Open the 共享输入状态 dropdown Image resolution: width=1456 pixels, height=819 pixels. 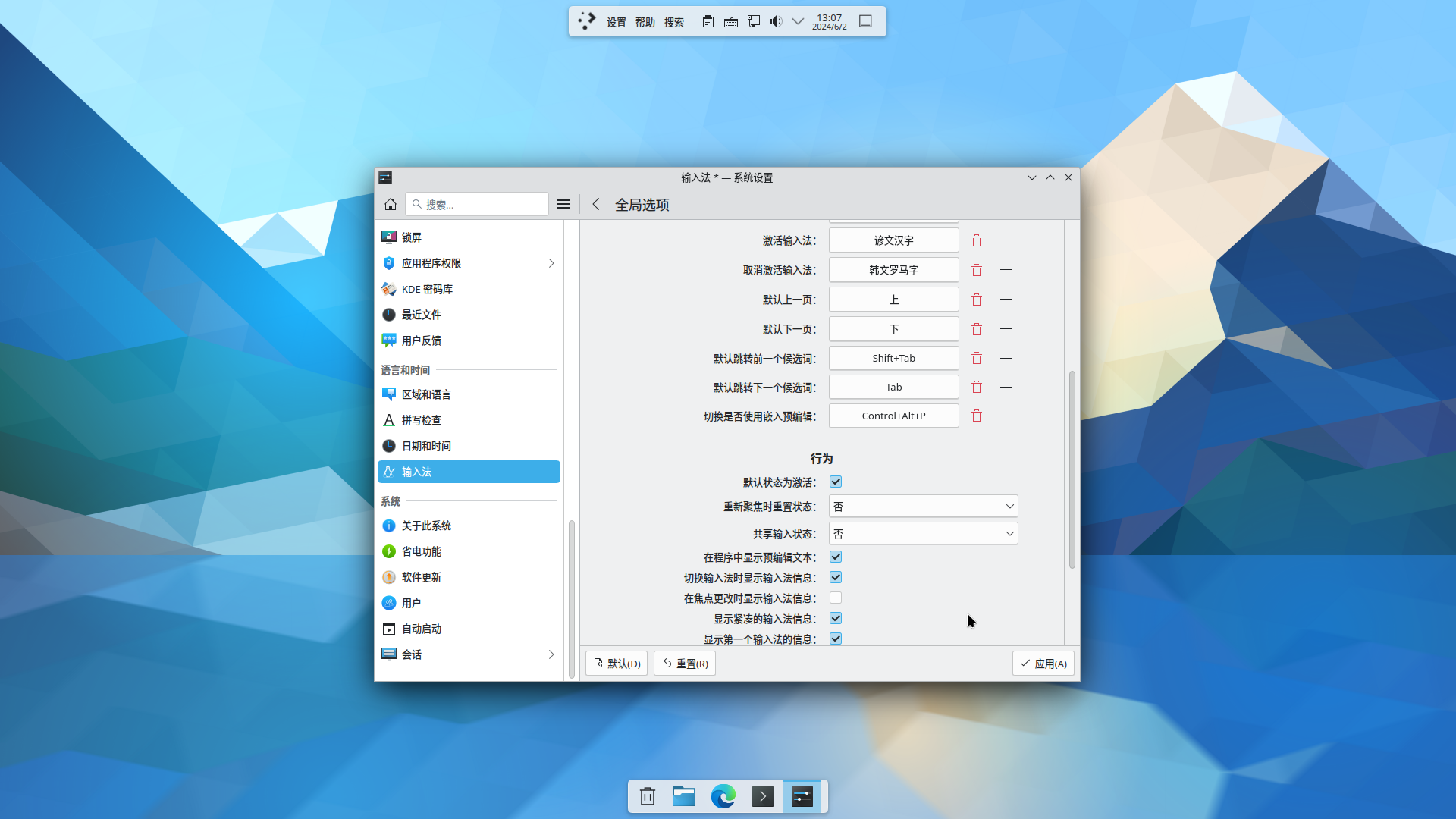click(923, 534)
